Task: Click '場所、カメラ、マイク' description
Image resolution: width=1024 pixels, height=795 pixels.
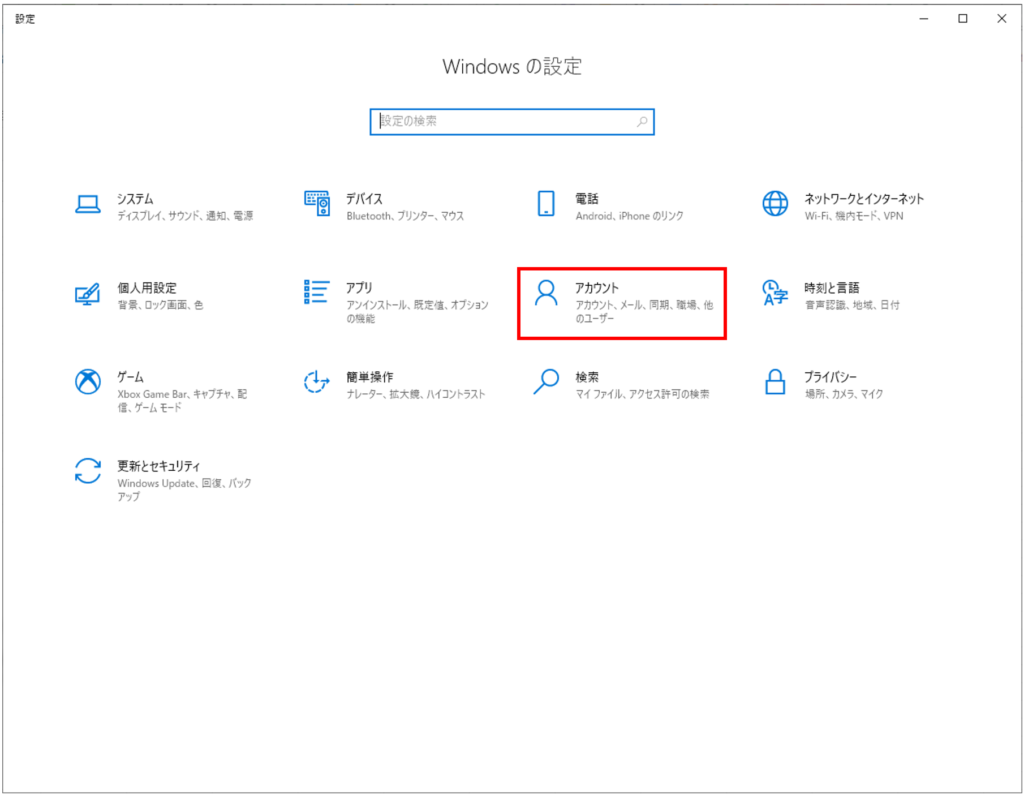Action: tap(844, 394)
